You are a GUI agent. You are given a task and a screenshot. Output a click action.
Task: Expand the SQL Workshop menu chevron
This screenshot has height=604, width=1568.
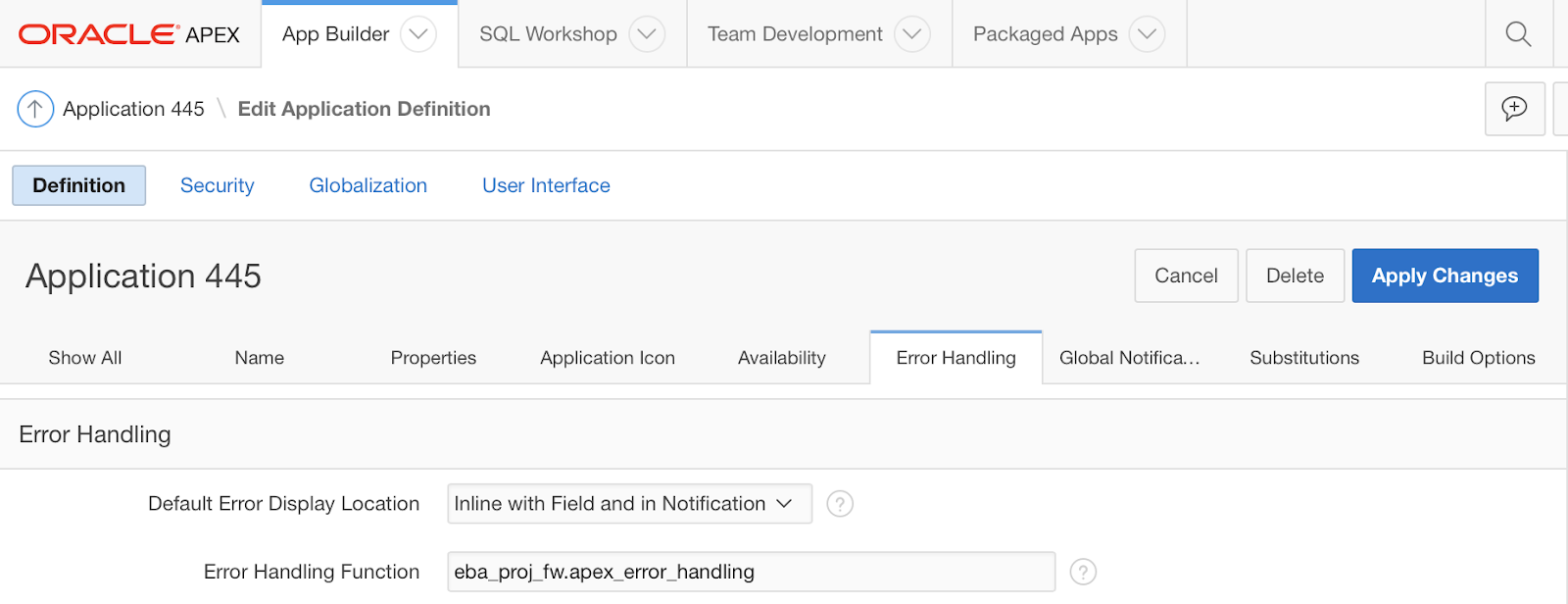[x=647, y=34]
